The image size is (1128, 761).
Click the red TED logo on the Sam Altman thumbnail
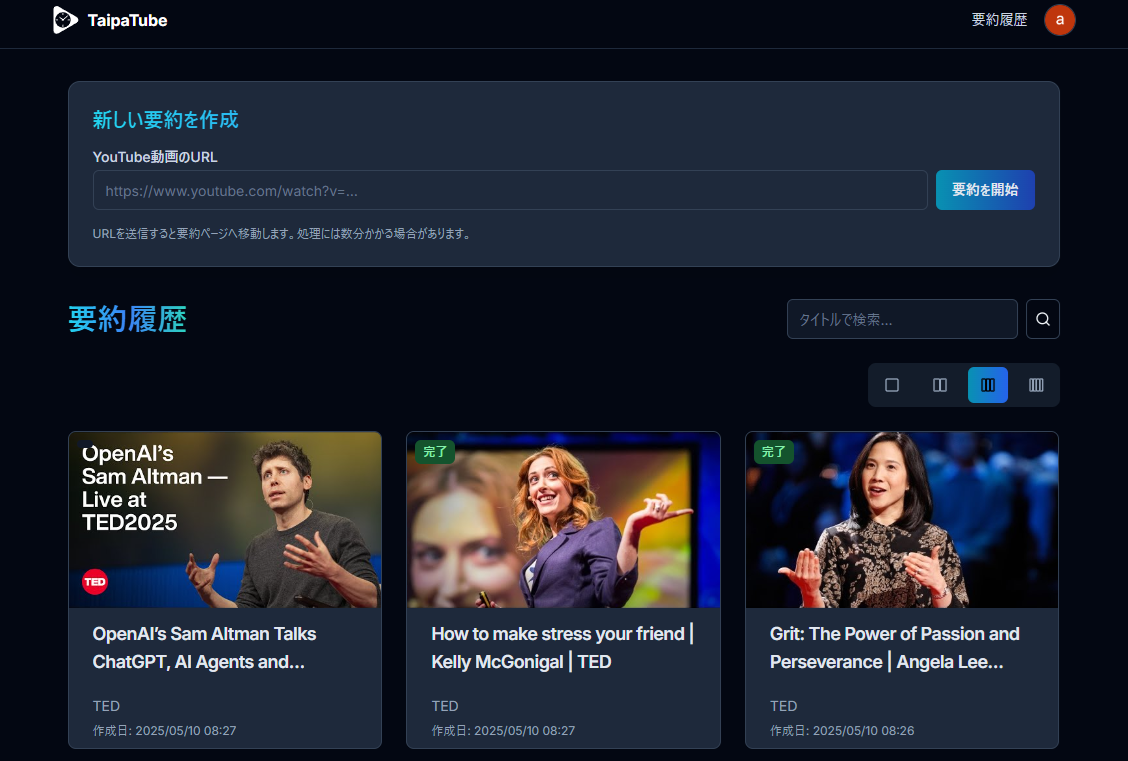click(95, 581)
